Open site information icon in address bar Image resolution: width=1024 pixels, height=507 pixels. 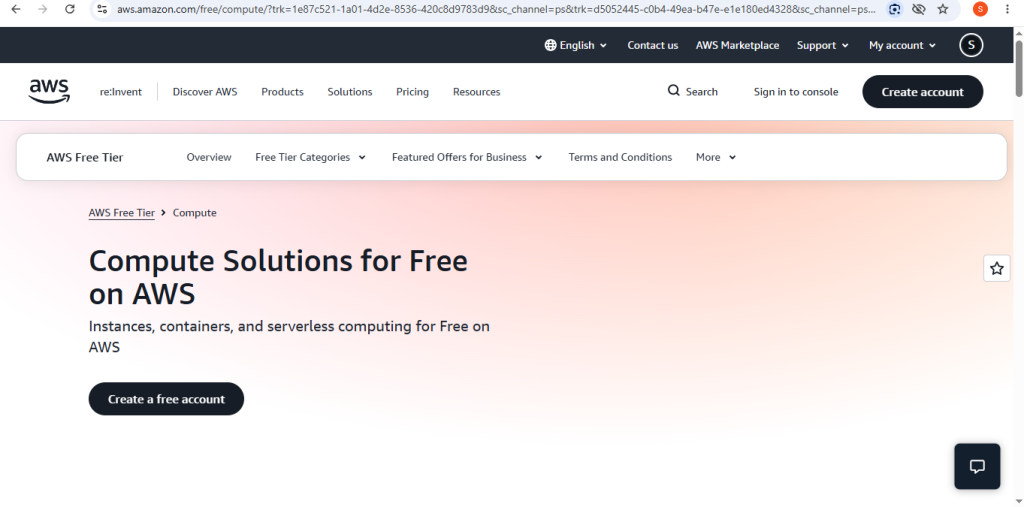point(102,9)
